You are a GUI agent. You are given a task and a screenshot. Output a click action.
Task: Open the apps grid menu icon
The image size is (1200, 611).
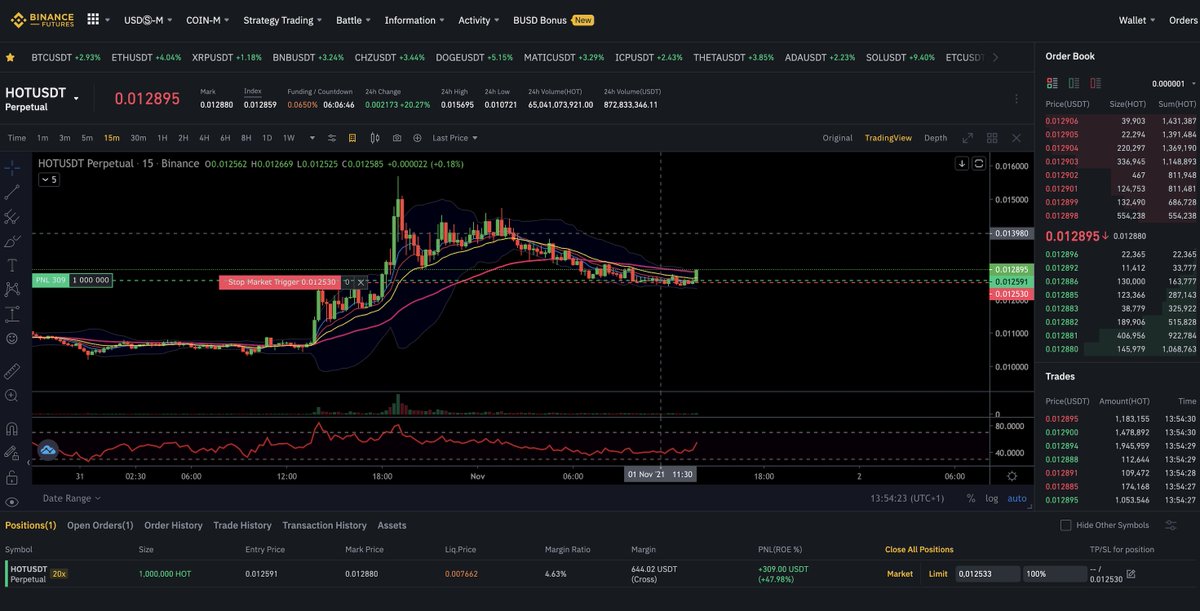(93, 19)
